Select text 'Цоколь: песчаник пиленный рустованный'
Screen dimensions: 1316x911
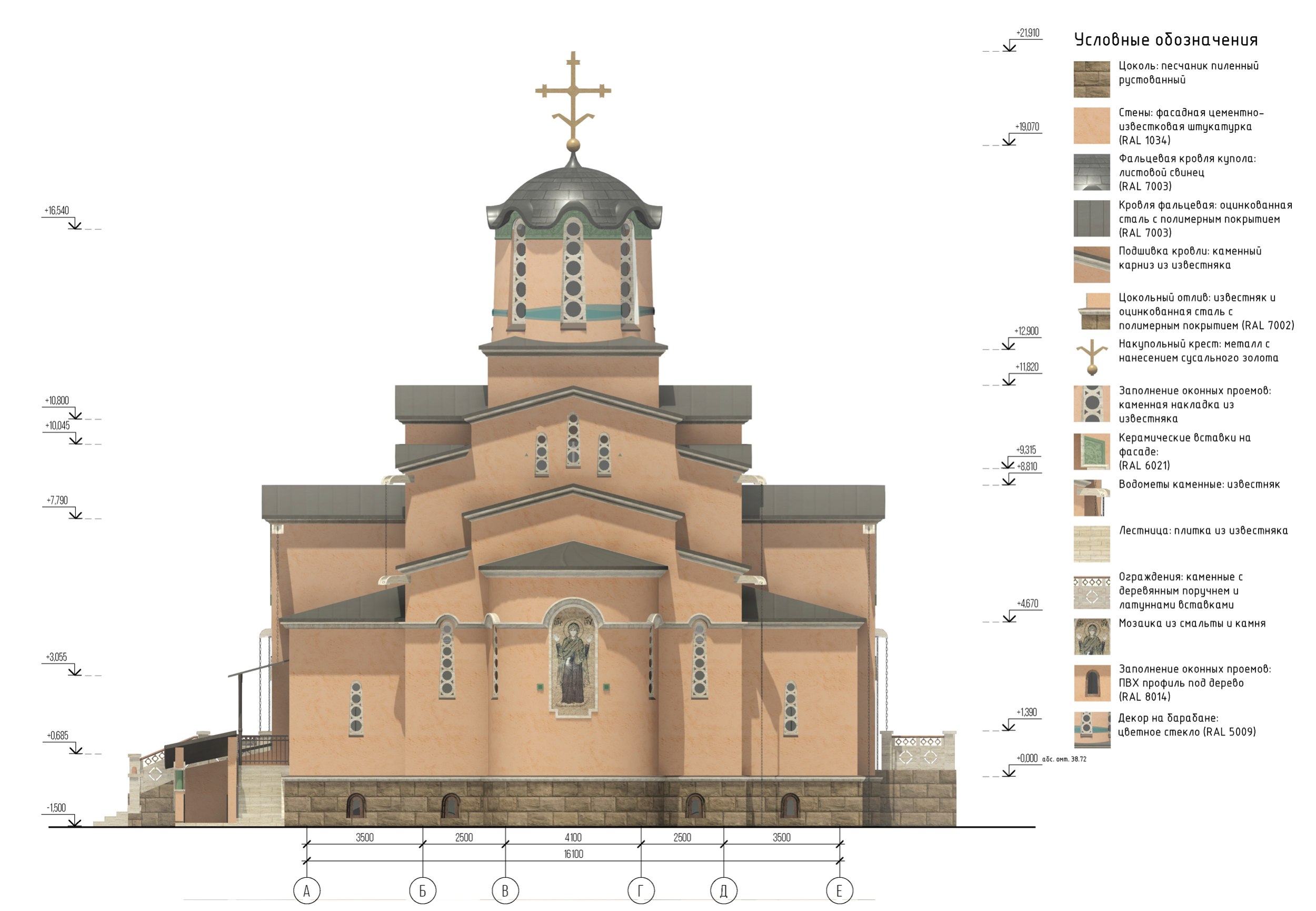pos(1188,73)
